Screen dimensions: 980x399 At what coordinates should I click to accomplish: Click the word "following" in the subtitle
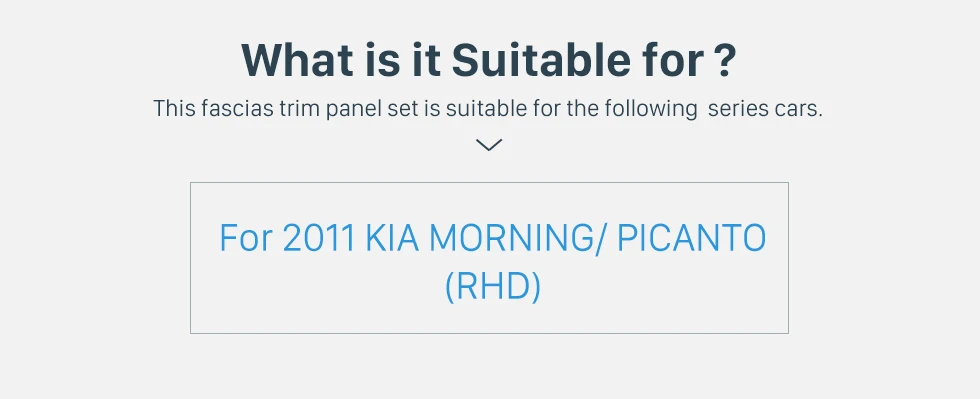[651, 109]
